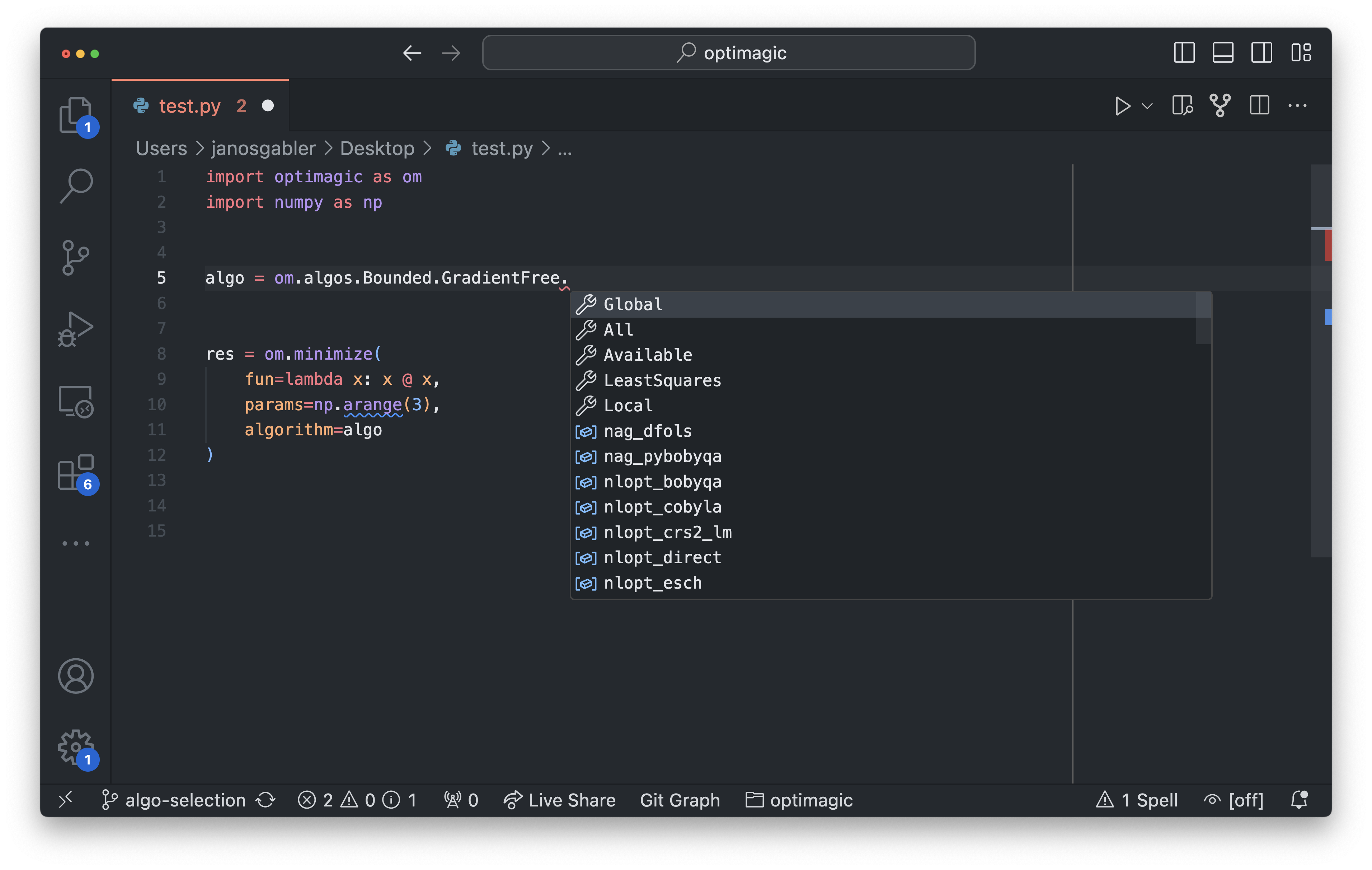Open the Search view in activity bar
Screen dimensions: 1372x870
pos(76,186)
